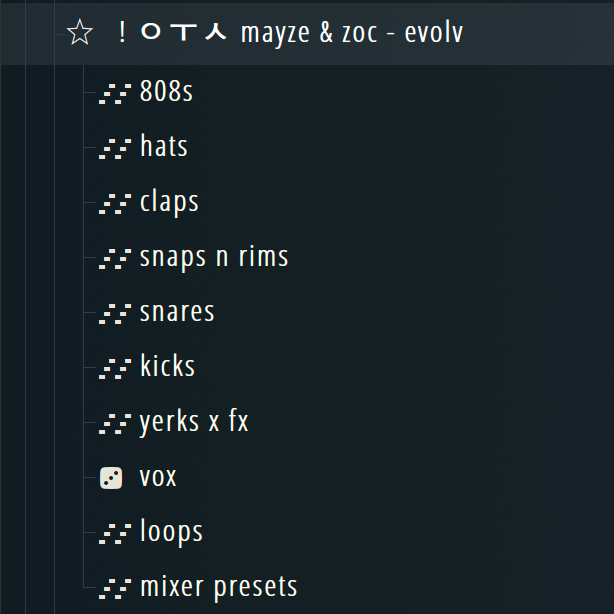Screen dimensions: 614x614
Task: Click the hats folder icon
Action: pos(114,149)
